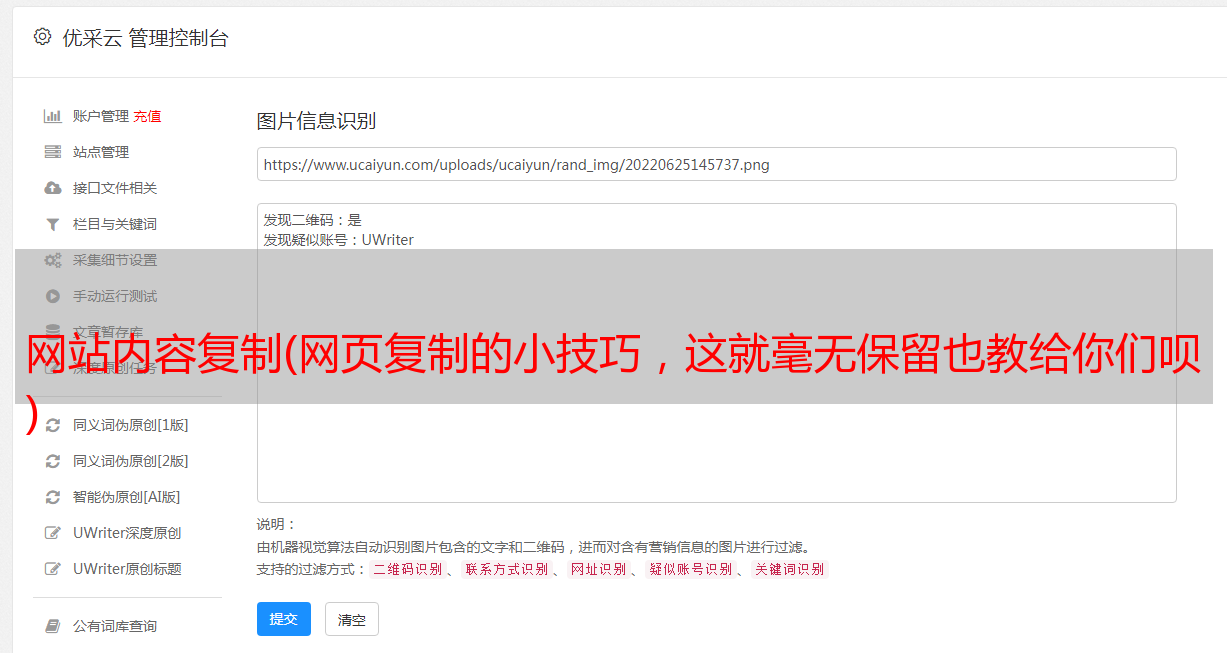Click the book icon for 公有词库查询
Screen dimensions: 1227x653
[53, 626]
